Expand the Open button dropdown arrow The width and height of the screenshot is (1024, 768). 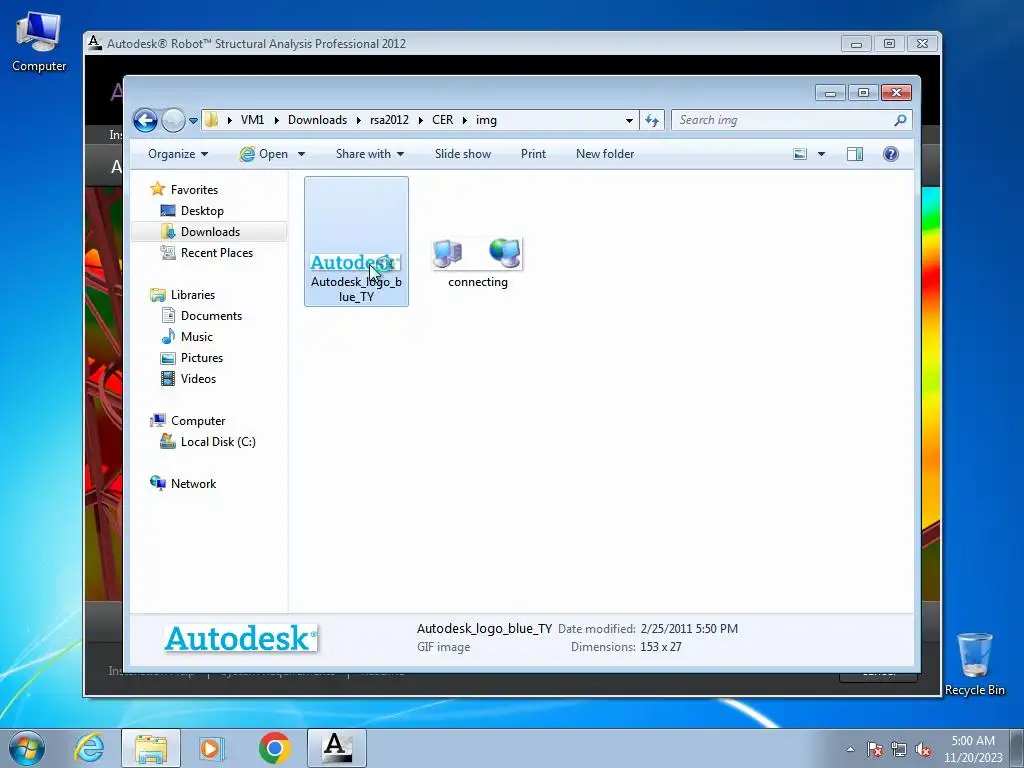click(301, 154)
